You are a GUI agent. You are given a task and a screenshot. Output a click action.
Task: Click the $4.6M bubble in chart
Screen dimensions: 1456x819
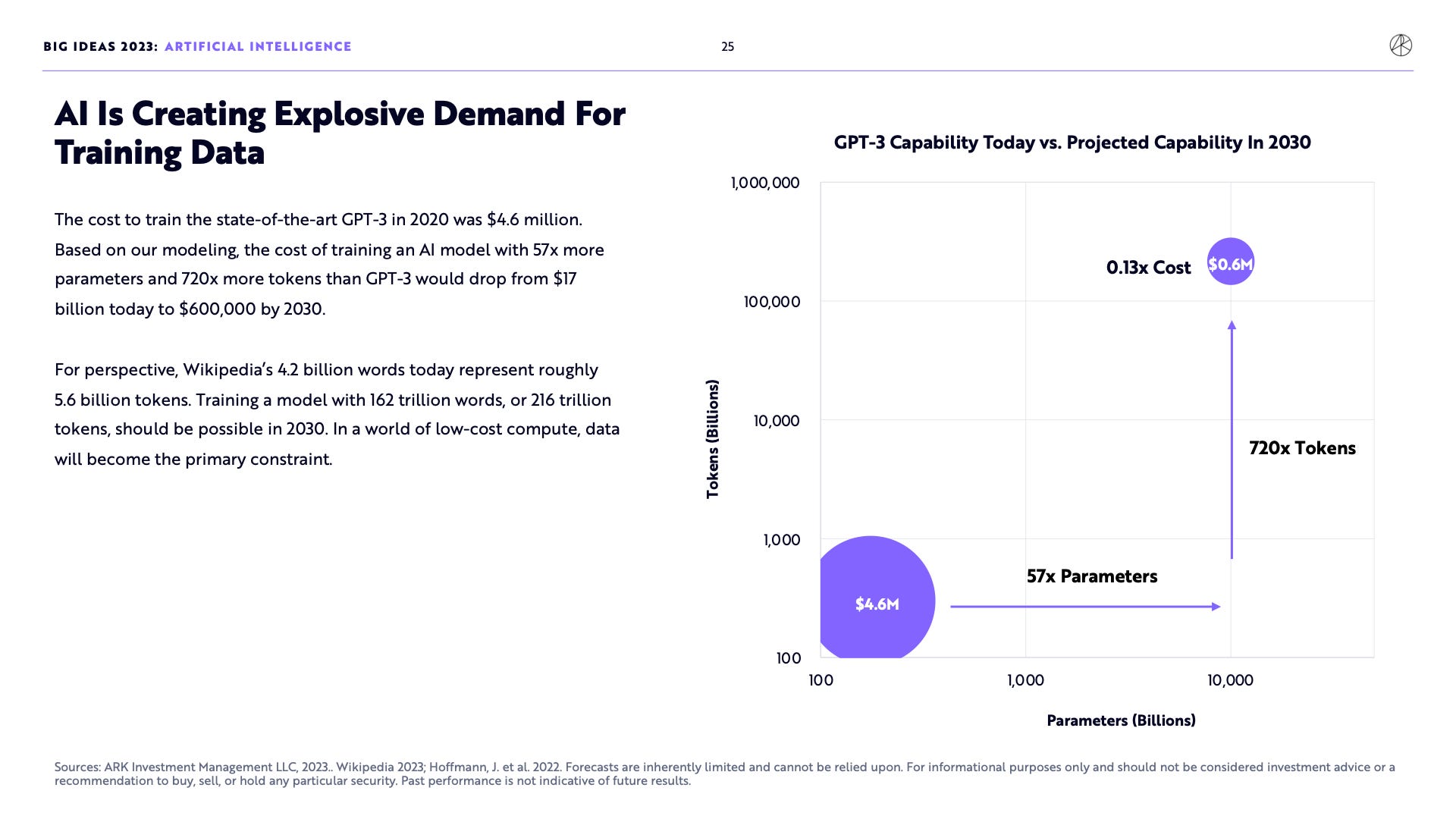point(877,598)
